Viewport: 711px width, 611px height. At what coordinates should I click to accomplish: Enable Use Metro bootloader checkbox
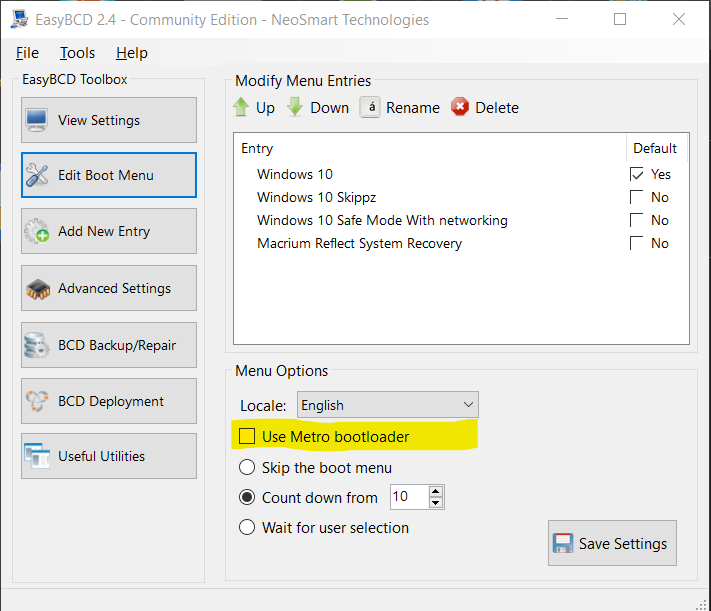(x=247, y=436)
